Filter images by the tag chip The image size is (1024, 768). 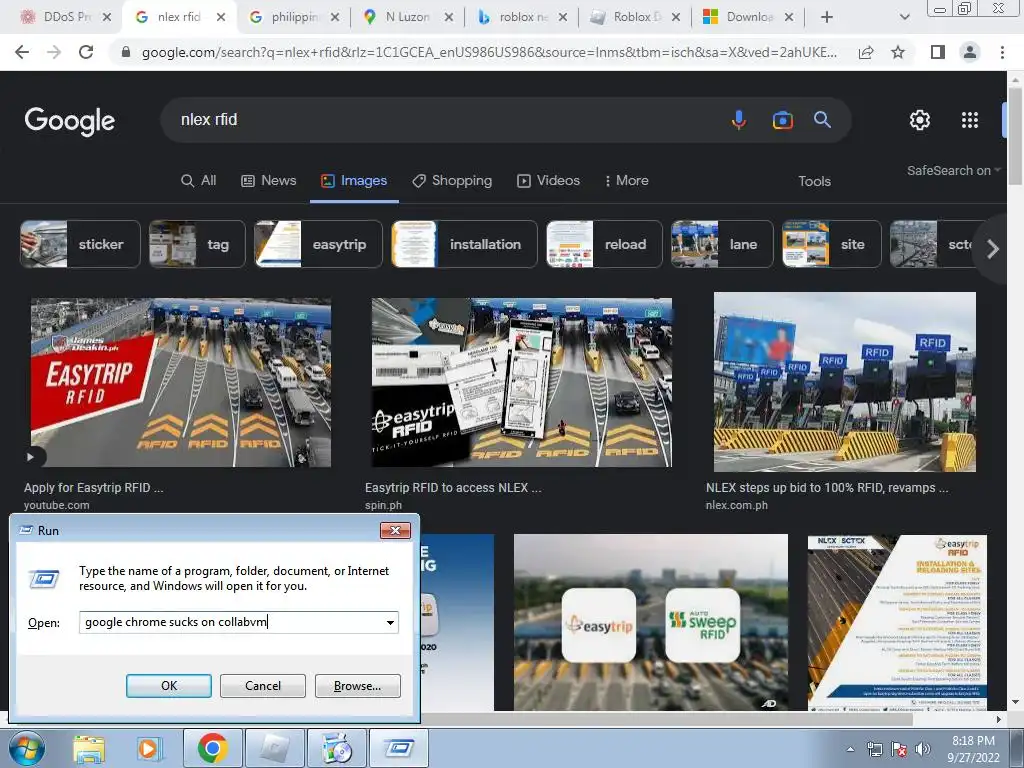coord(197,244)
